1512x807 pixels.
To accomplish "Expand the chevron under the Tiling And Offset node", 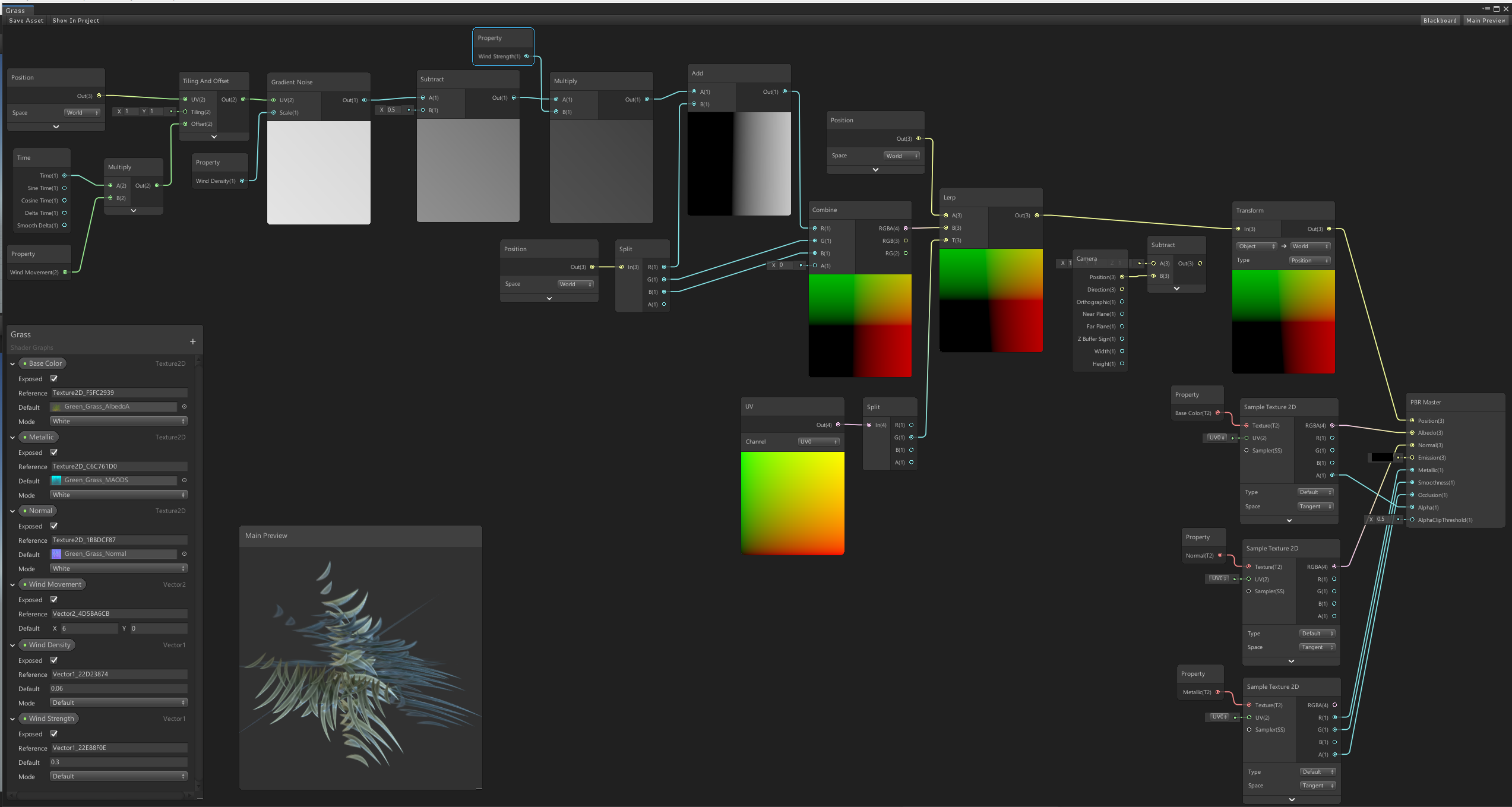I will coord(214,137).
